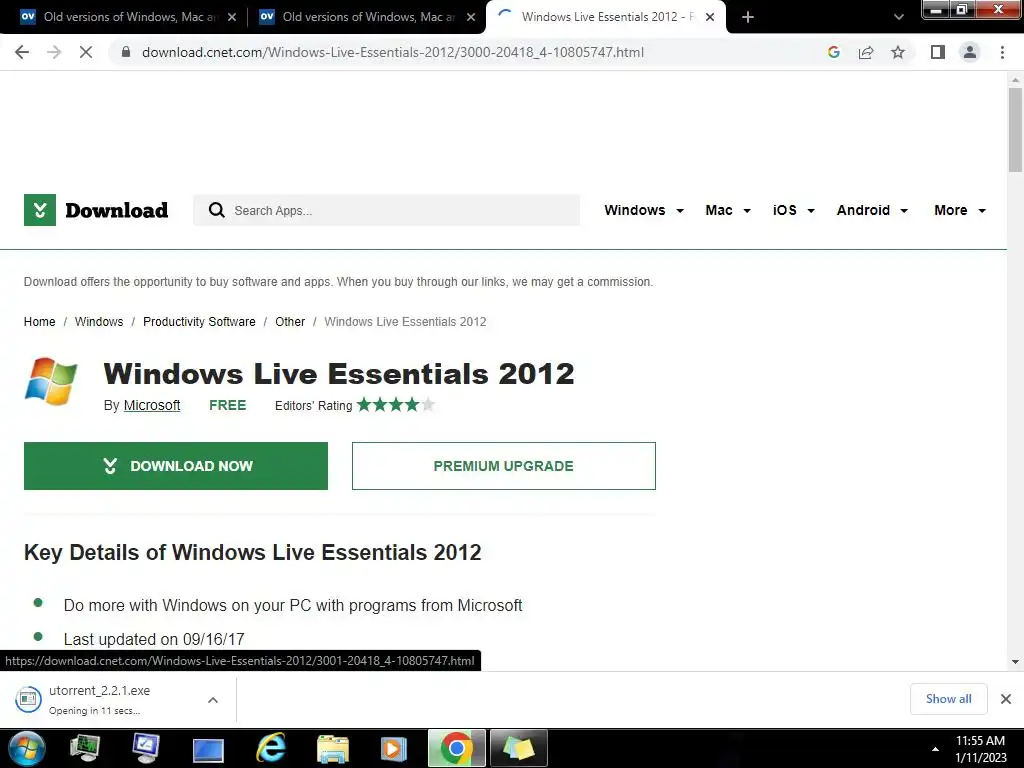Click the Editors' Rating stars
This screenshot has height=768, width=1024.
[396, 405]
